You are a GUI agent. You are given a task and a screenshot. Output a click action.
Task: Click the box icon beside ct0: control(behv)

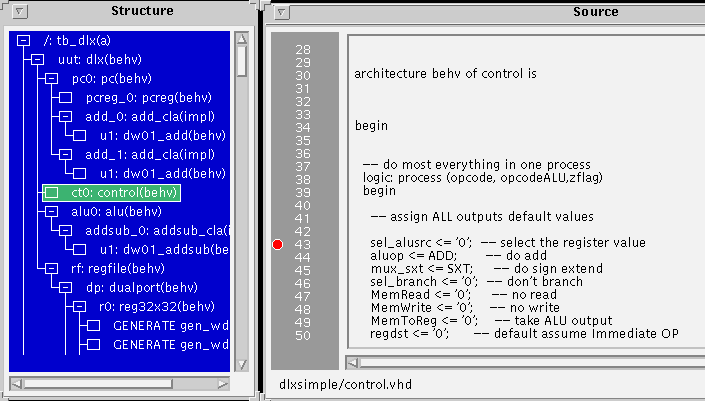(52, 192)
